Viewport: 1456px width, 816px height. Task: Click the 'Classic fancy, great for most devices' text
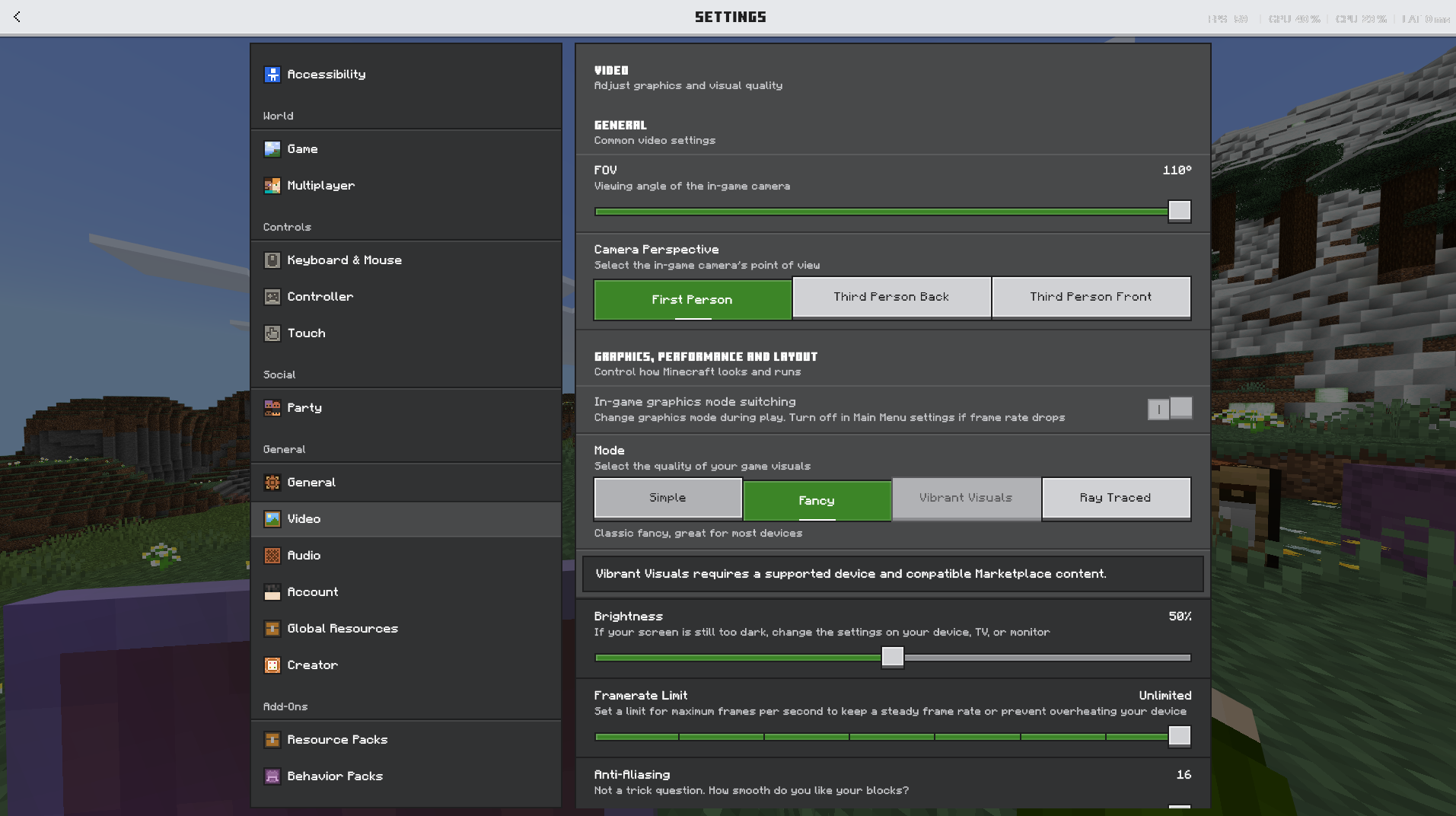click(698, 534)
